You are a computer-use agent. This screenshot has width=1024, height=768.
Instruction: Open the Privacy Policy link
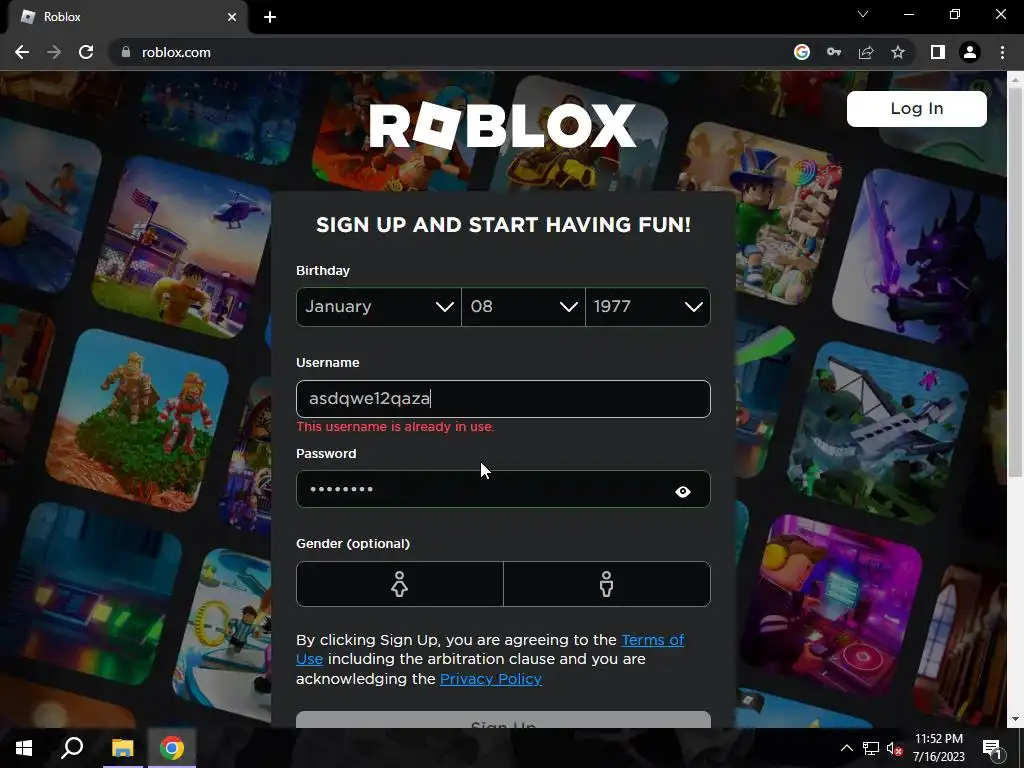pos(491,679)
